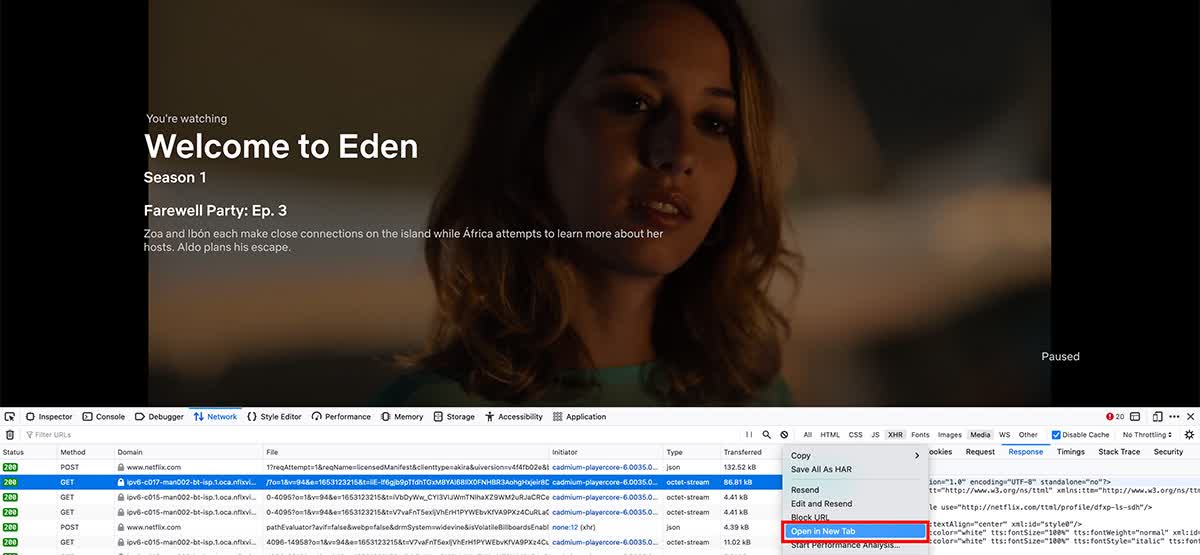Open the Storage panel
Screen dimensions: 1200x555
click(454, 417)
